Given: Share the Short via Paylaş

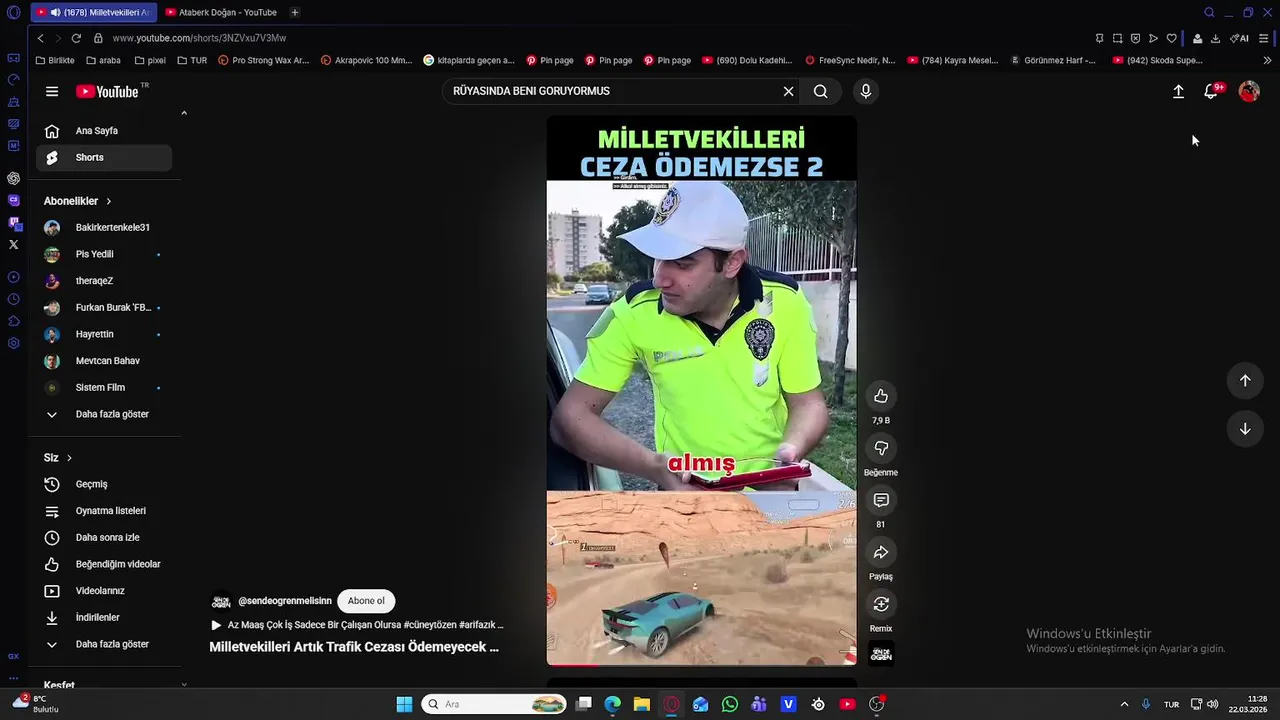Looking at the screenshot, I should 881,552.
